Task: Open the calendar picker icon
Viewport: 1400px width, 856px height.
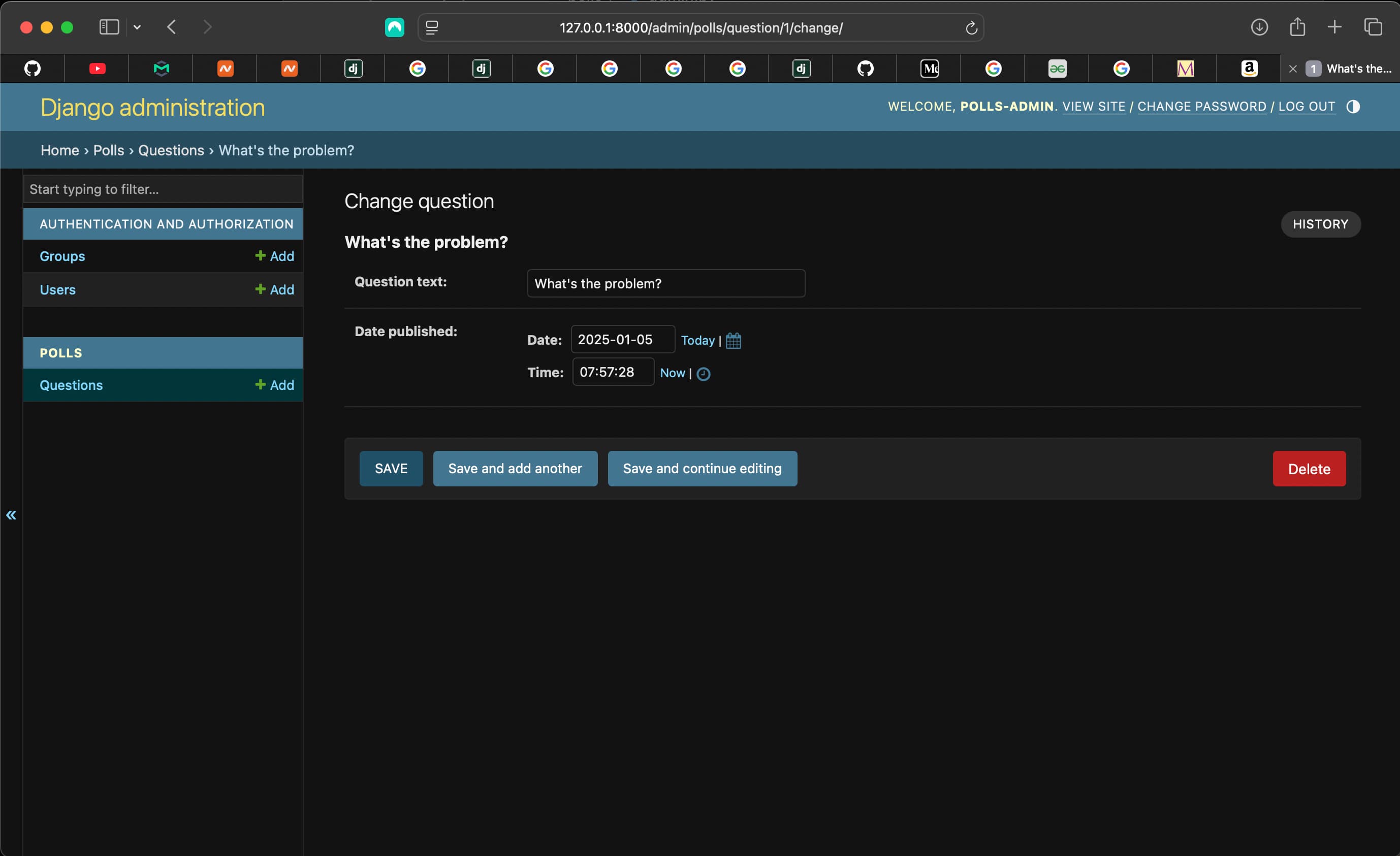Action: [734, 340]
